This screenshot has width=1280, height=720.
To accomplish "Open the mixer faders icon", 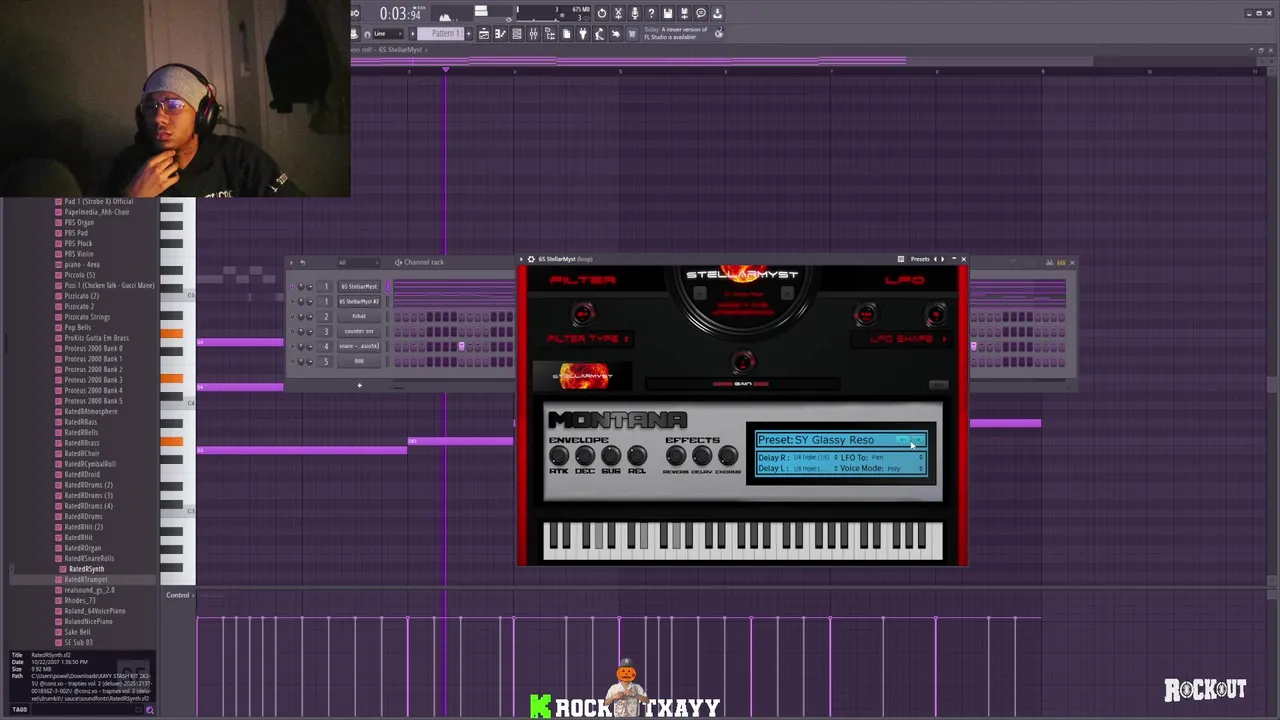I will pyautogui.click(x=533, y=34).
